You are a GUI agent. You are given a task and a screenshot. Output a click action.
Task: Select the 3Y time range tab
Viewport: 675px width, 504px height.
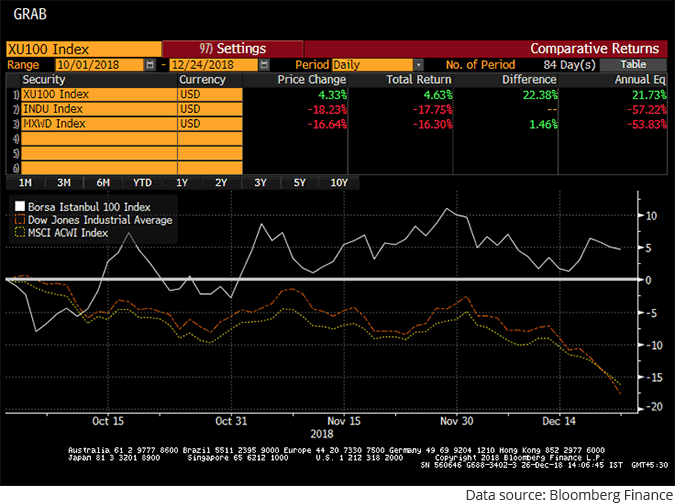[x=260, y=183]
